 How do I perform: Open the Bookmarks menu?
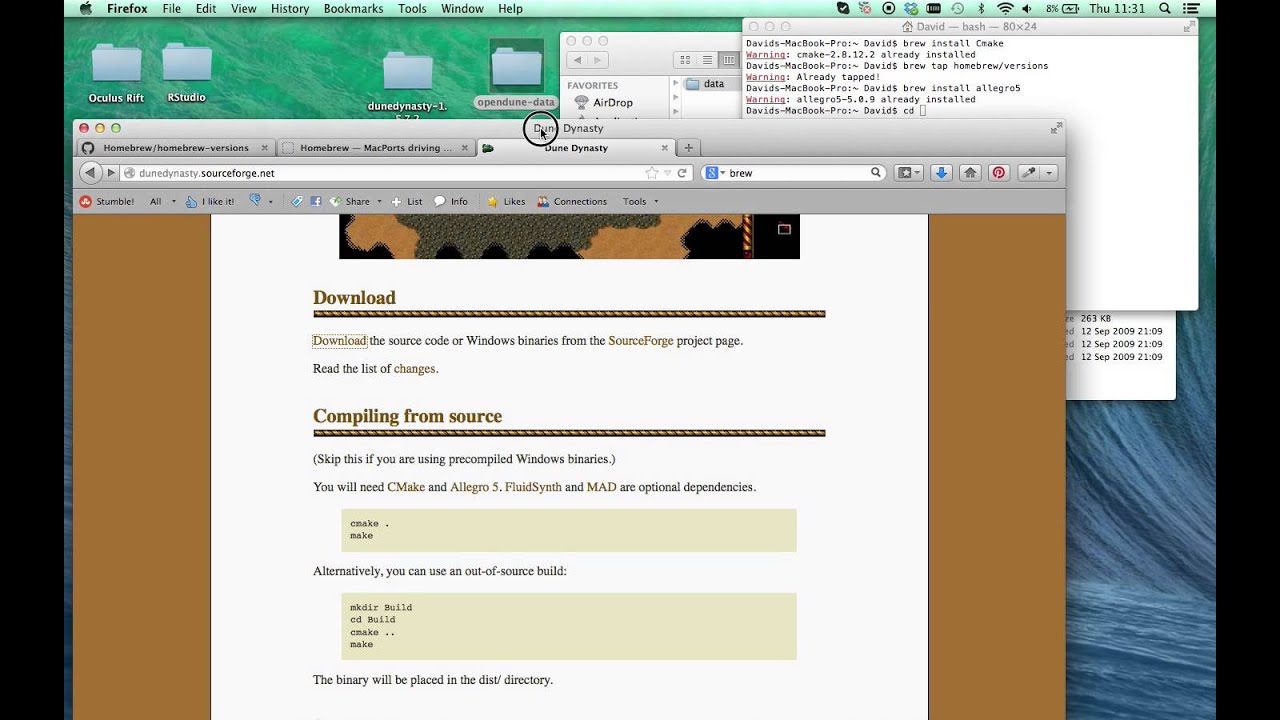tap(353, 9)
